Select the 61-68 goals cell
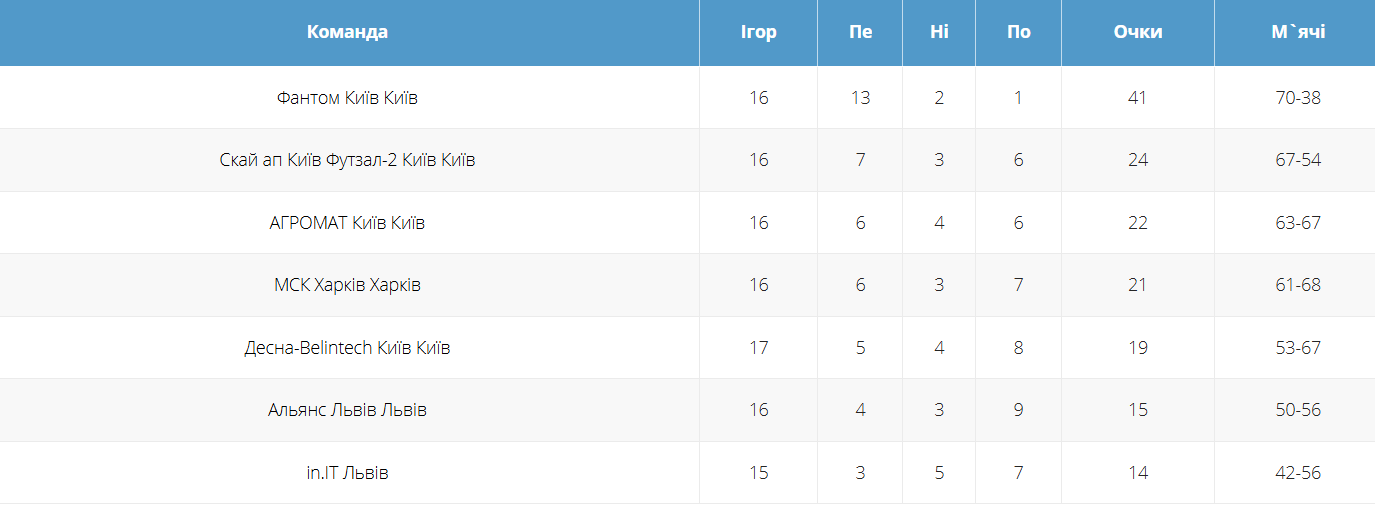 coord(1298,285)
